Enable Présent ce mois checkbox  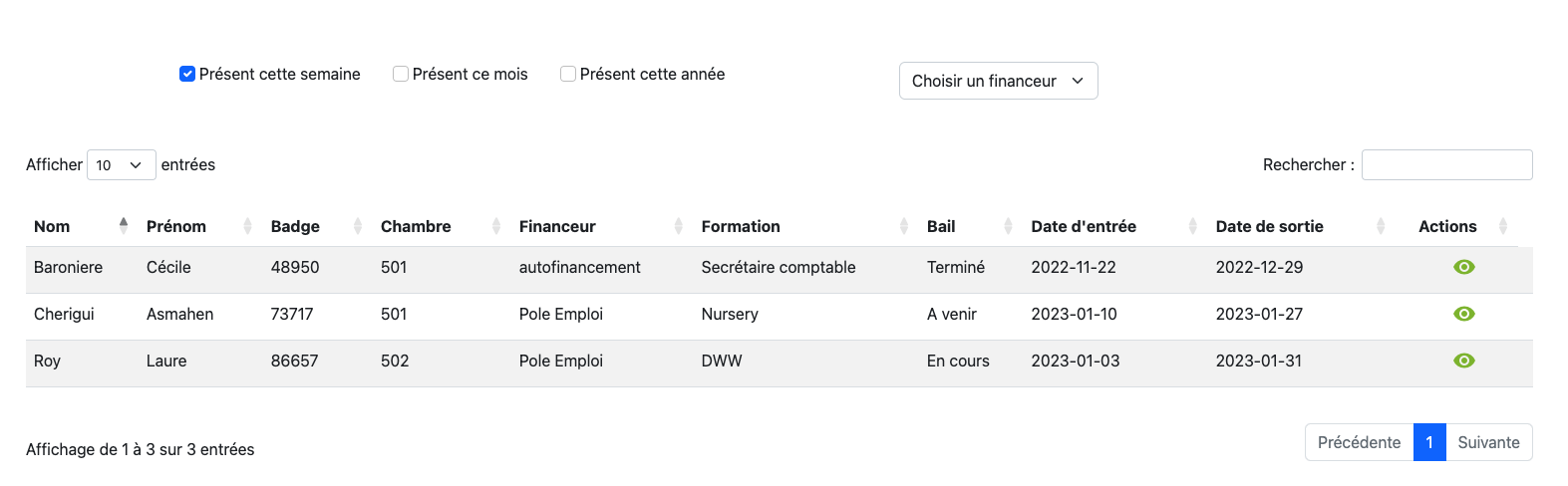pyautogui.click(x=401, y=74)
